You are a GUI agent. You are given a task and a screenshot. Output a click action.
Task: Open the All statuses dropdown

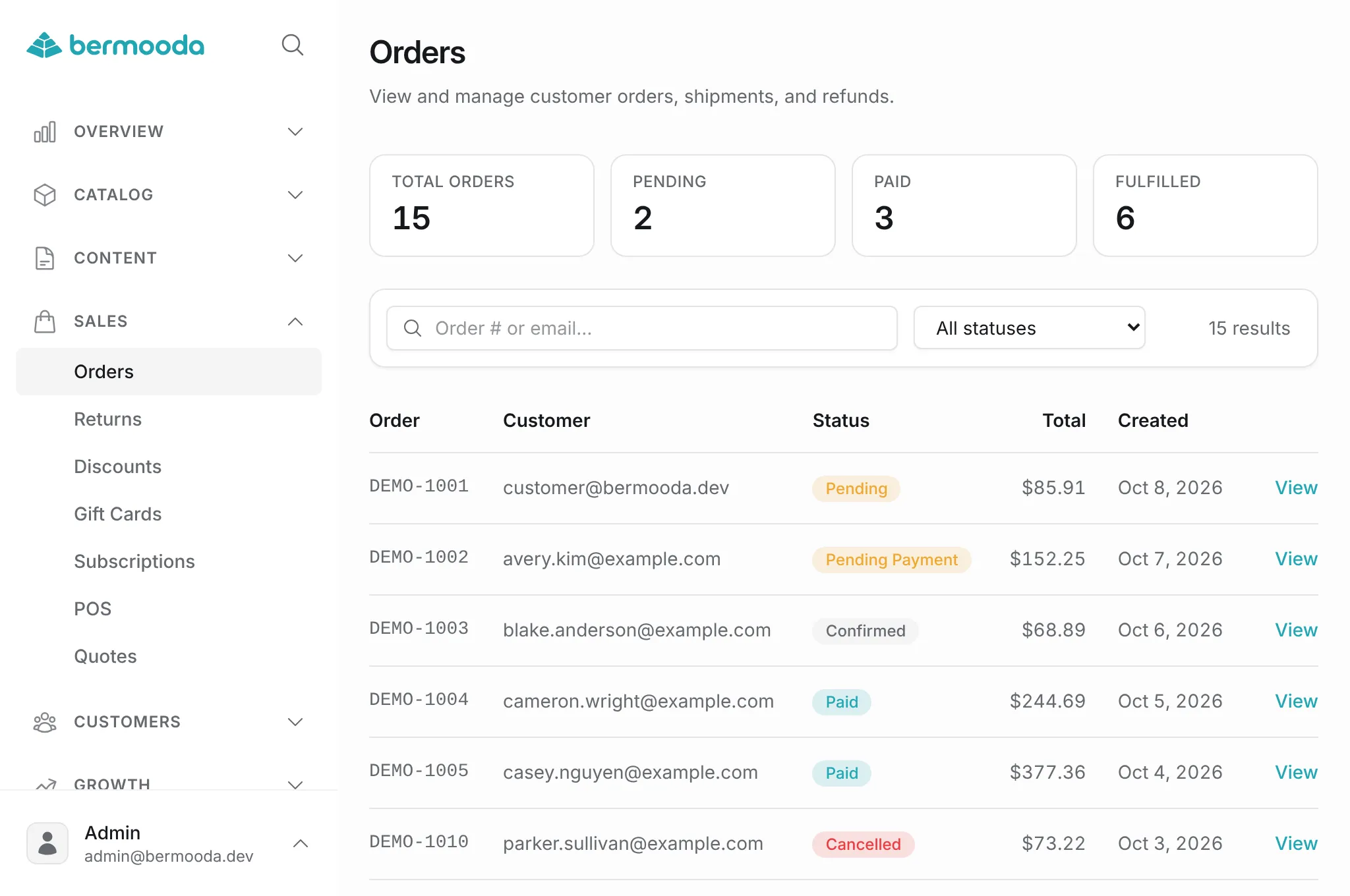tap(1030, 328)
